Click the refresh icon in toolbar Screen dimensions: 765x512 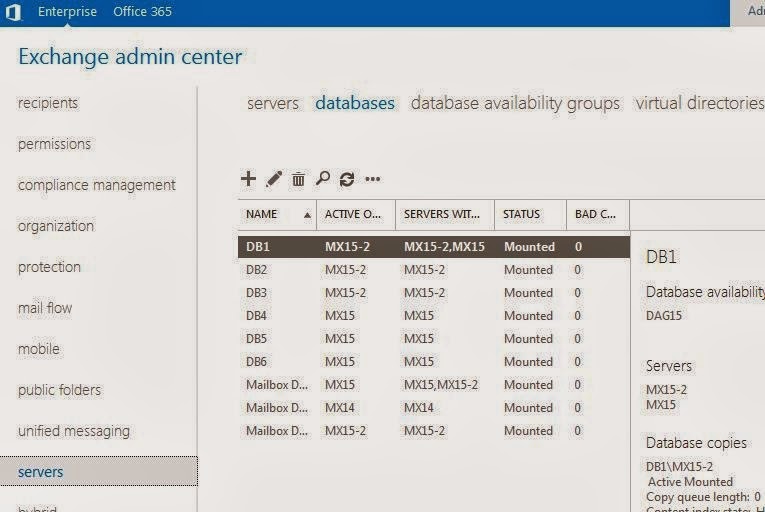pyautogui.click(x=347, y=179)
